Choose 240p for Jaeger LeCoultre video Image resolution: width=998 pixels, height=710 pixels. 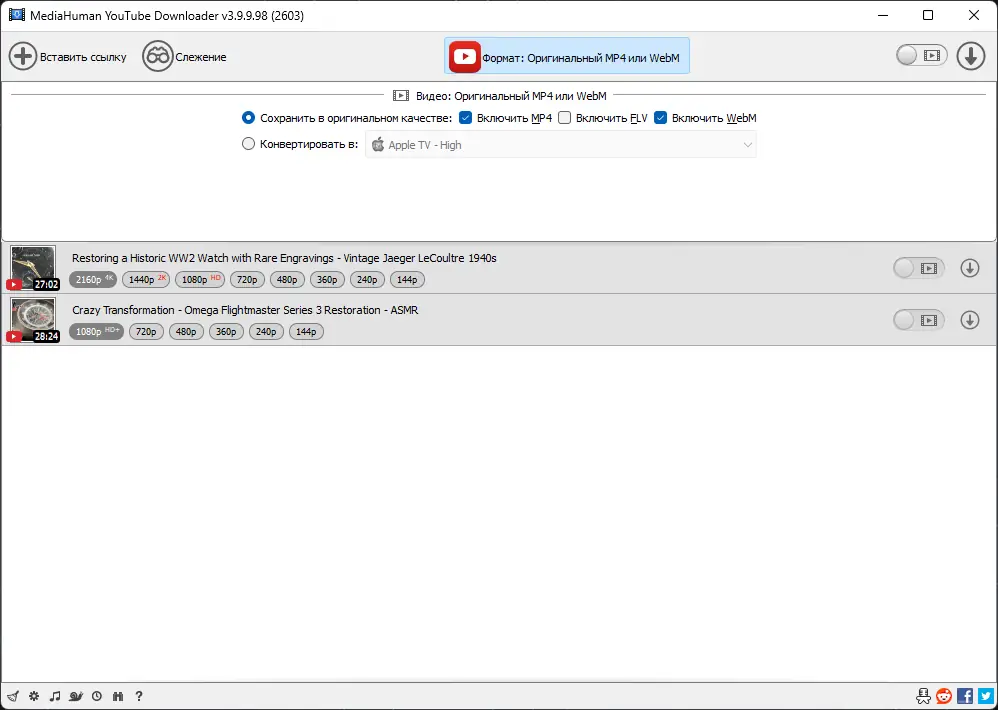pos(367,279)
